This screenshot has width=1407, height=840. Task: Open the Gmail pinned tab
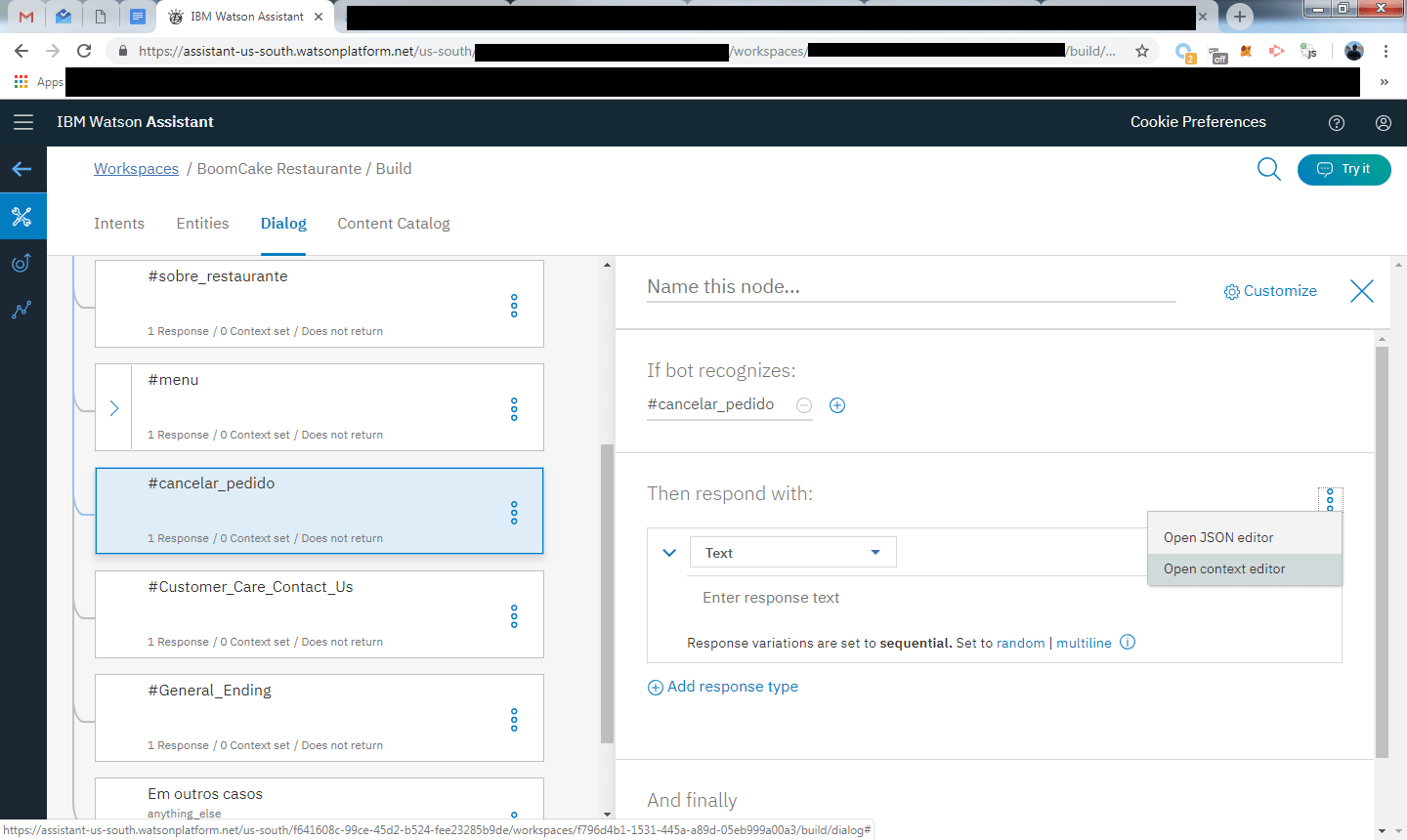26,17
